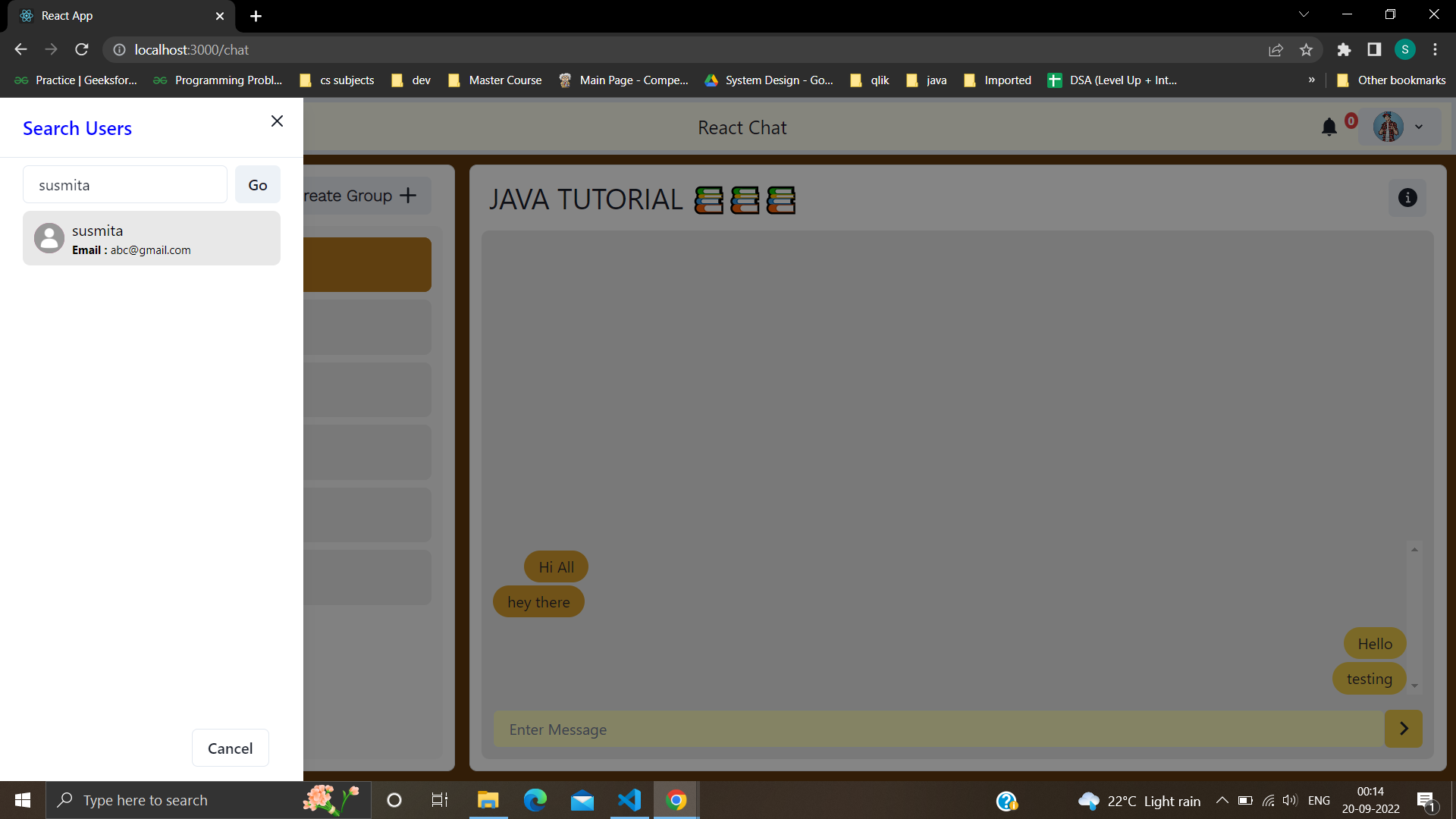This screenshot has width=1456, height=819.
Task: Close the Search Users drawer
Action: coord(277,121)
